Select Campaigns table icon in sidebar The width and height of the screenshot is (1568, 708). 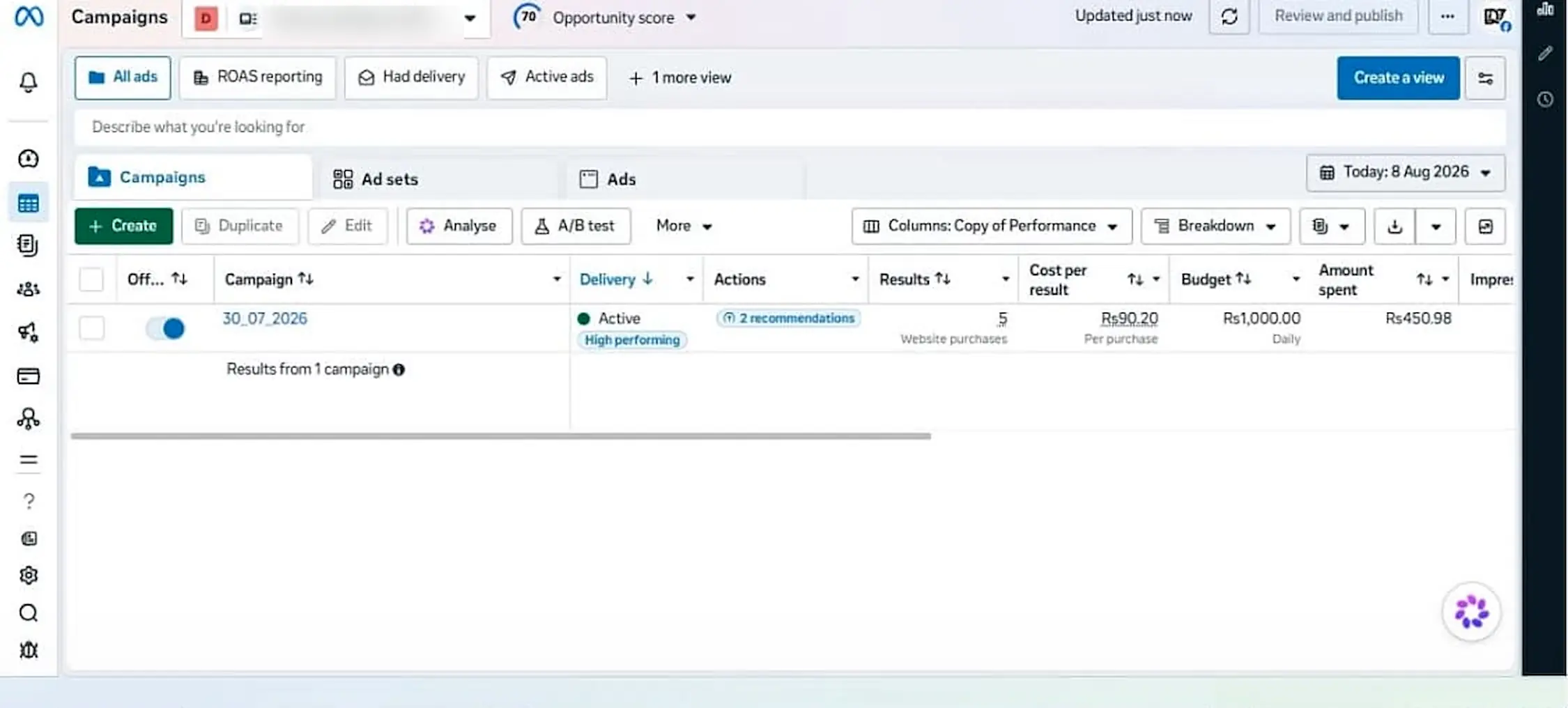(x=29, y=203)
